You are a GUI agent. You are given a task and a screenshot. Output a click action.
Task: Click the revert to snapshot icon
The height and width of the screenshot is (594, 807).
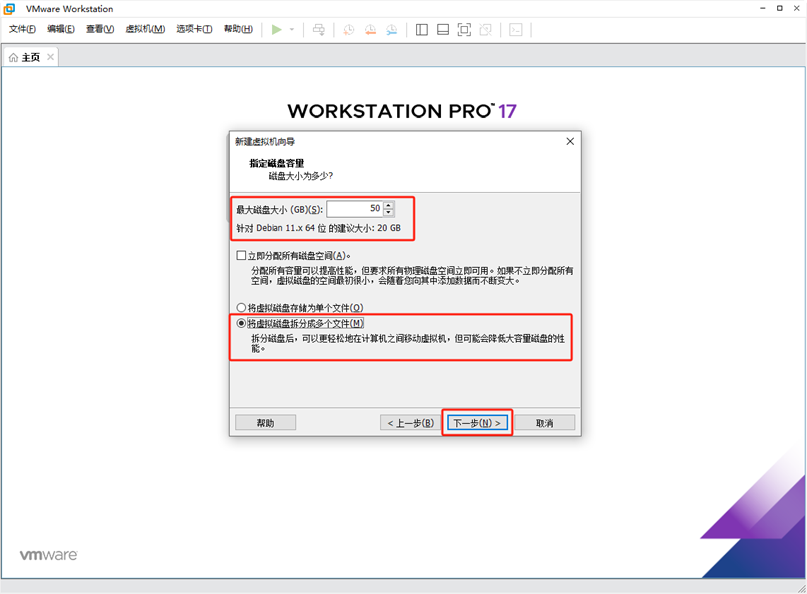[x=370, y=29]
